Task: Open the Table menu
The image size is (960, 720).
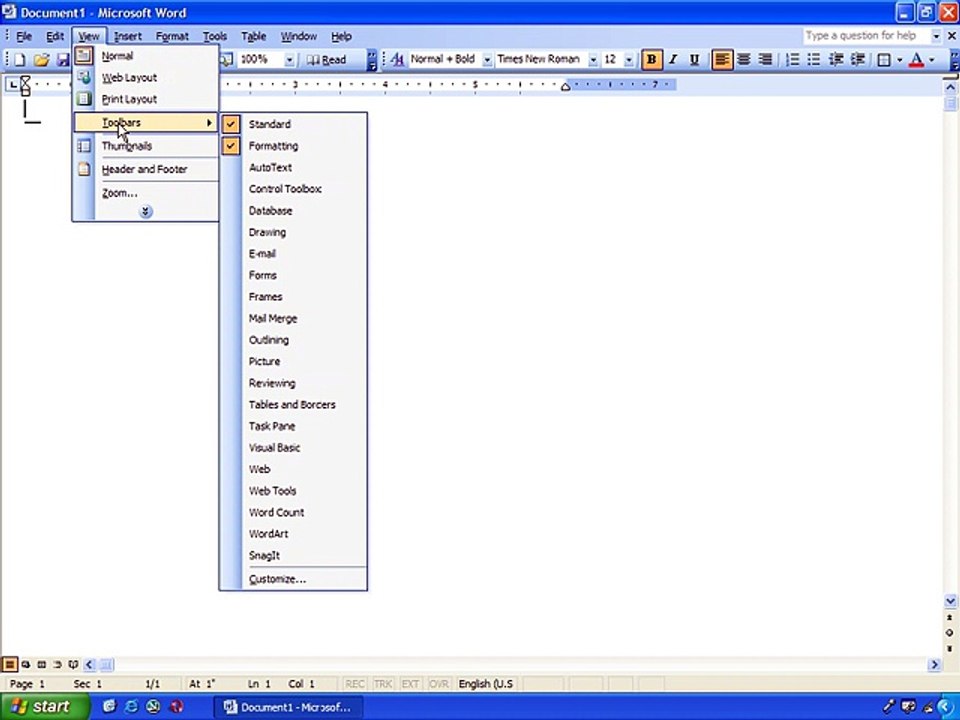Action: click(x=253, y=36)
